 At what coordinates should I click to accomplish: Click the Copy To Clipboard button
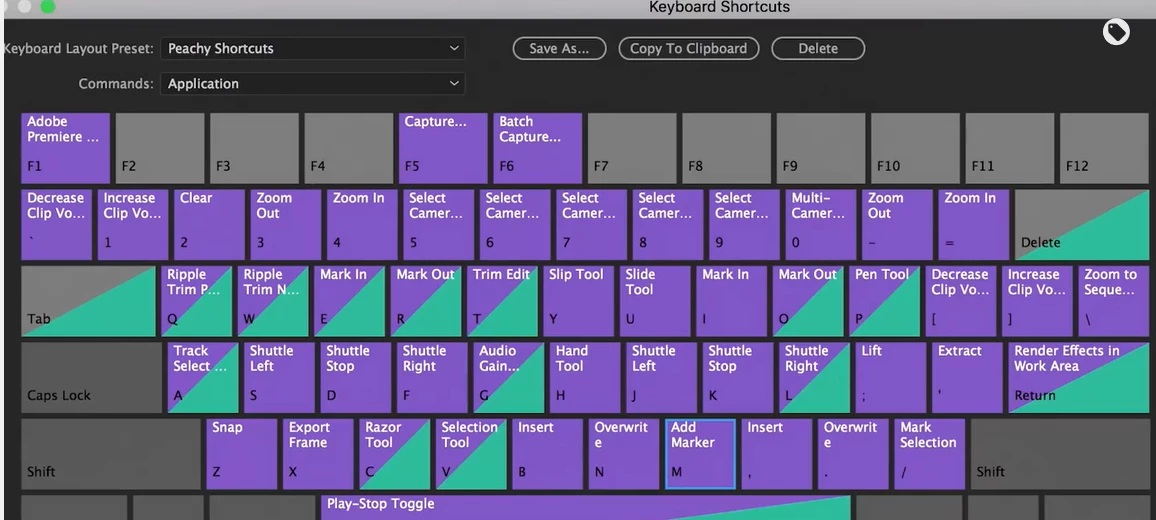click(x=689, y=49)
